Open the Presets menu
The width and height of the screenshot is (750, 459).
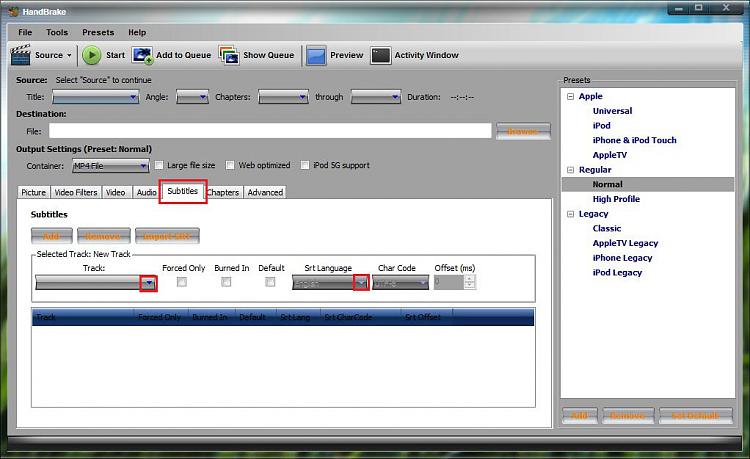pyautogui.click(x=98, y=32)
